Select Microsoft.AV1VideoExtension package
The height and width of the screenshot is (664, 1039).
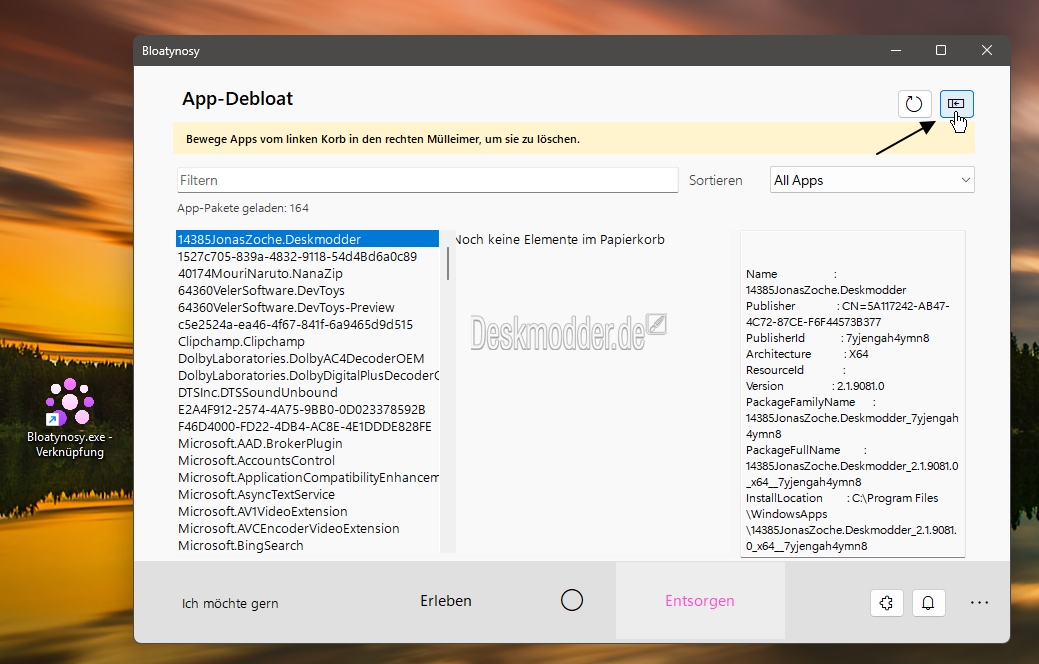[307, 512]
